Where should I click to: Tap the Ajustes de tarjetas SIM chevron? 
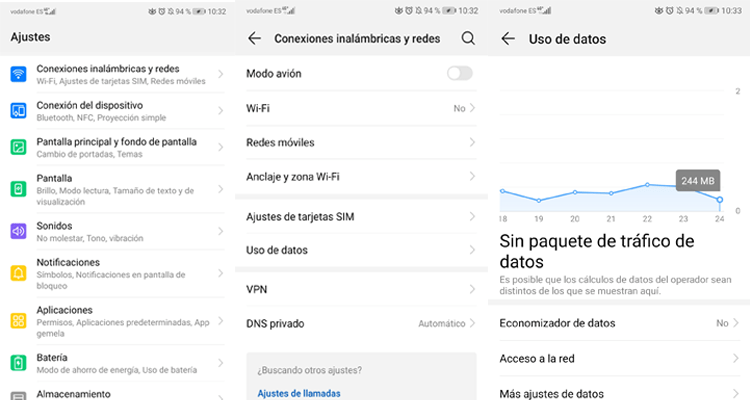[472, 217]
